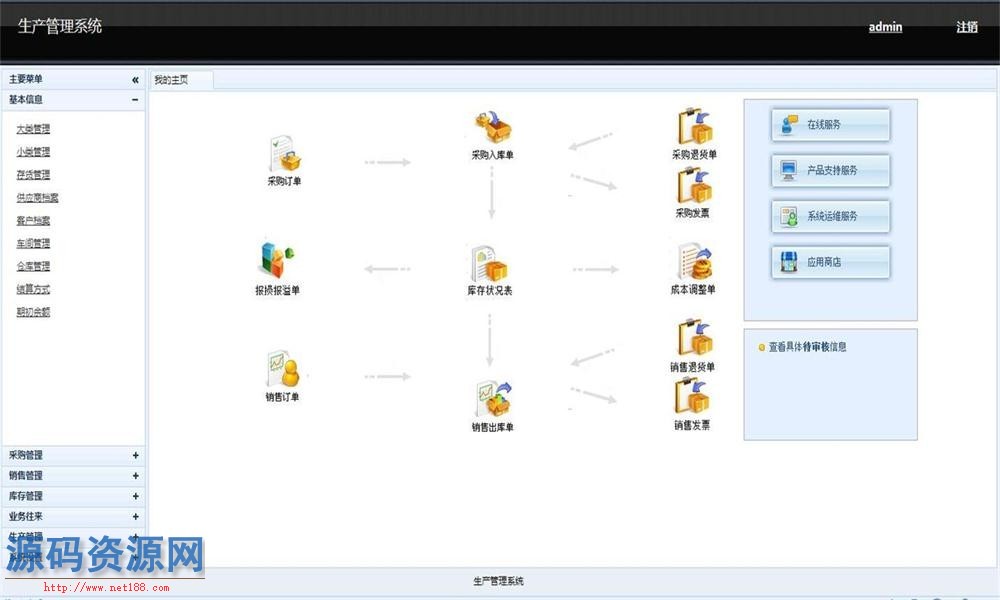
Task: Open the 库存状况表 inventory report icon
Action: click(x=489, y=264)
